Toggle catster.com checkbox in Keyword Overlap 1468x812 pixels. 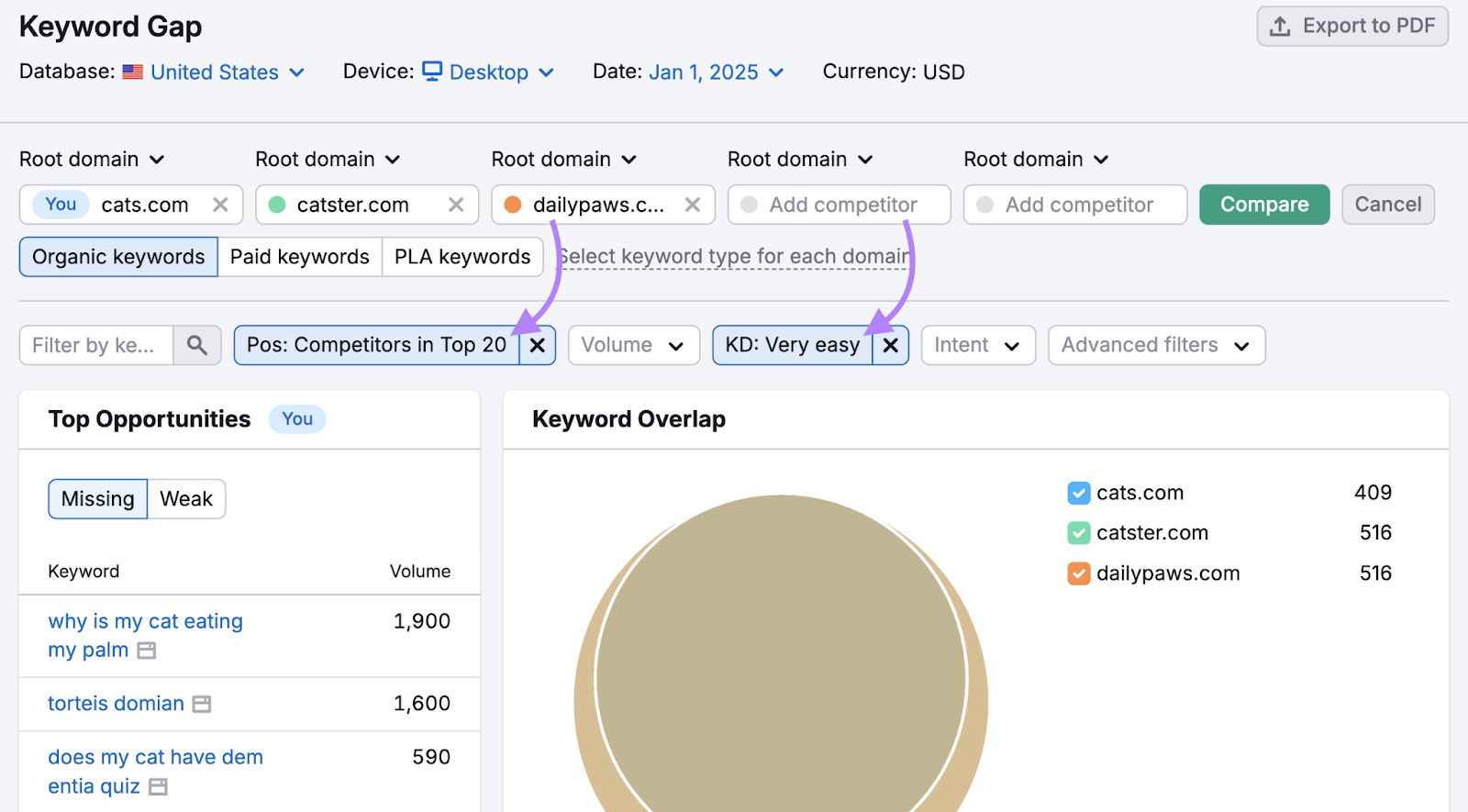(1079, 533)
